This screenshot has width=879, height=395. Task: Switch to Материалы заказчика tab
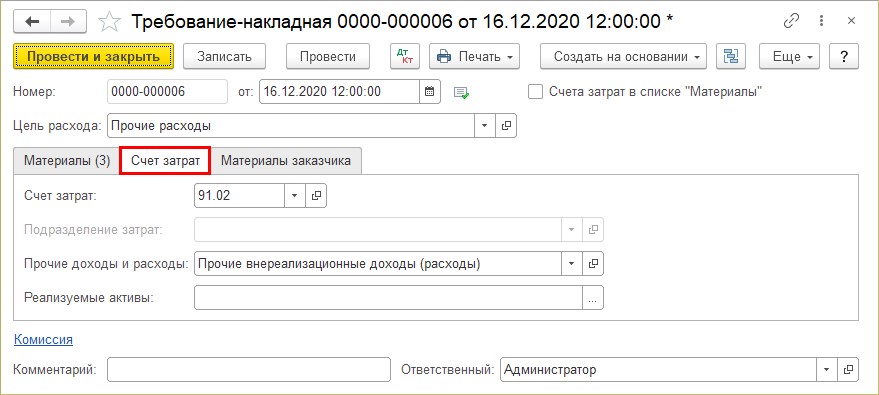[x=286, y=161]
